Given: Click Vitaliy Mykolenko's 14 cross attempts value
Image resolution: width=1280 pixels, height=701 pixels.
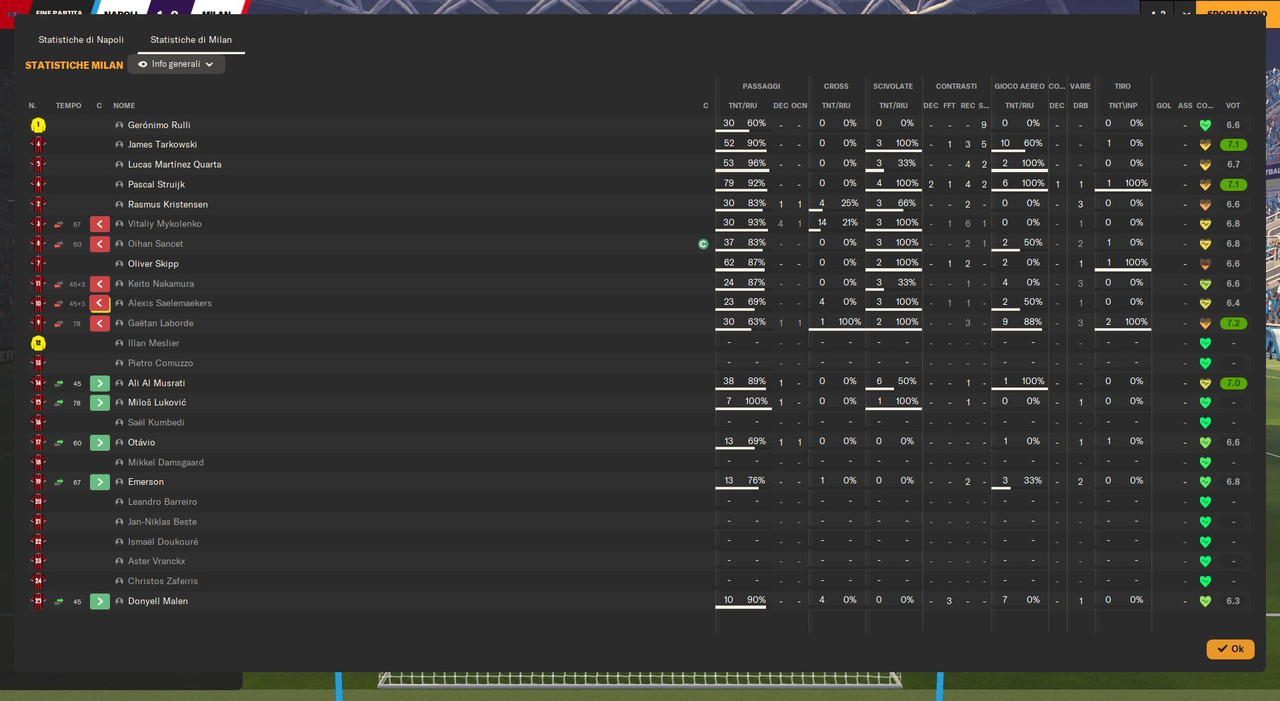Looking at the screenshot, I should pyautogui.click(x=822, y=223).
